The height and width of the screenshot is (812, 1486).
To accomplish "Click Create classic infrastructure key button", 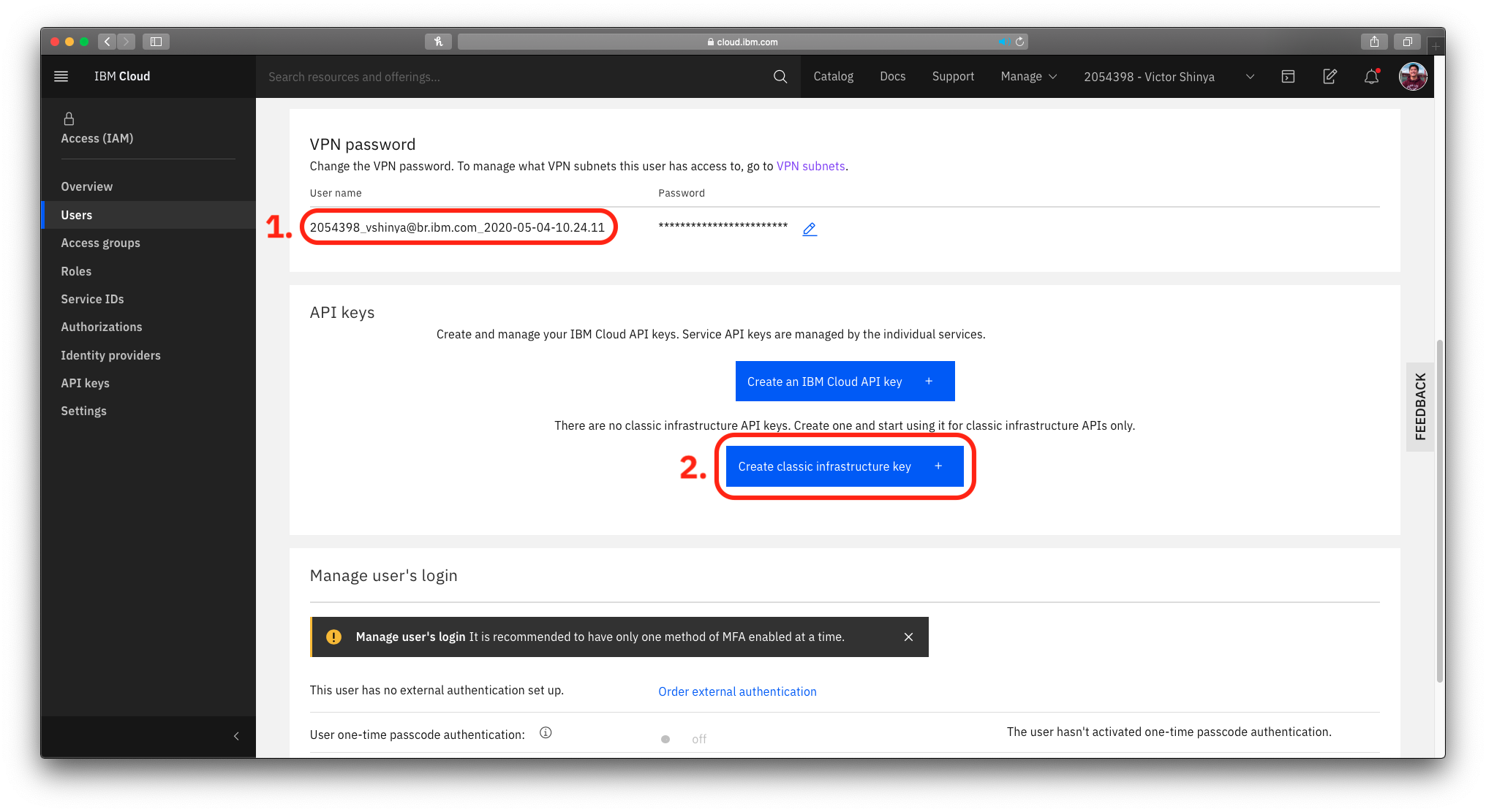I will (x=845, y=466).
